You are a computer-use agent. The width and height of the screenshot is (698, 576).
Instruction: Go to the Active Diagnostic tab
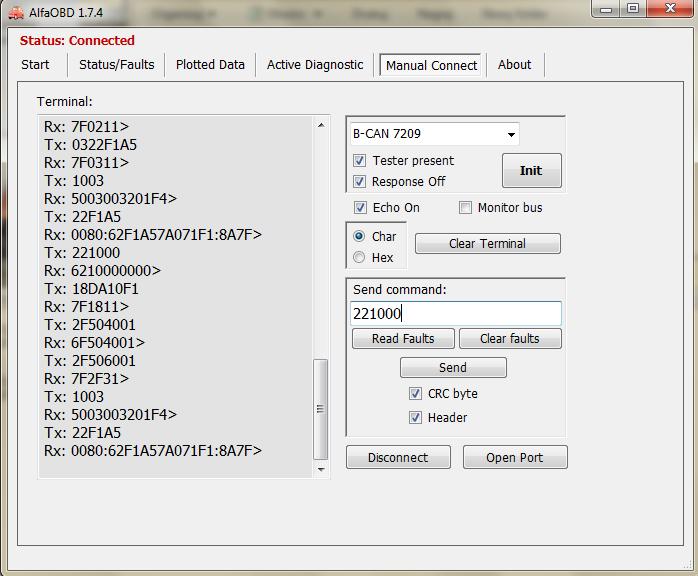[x=315, y=65]
